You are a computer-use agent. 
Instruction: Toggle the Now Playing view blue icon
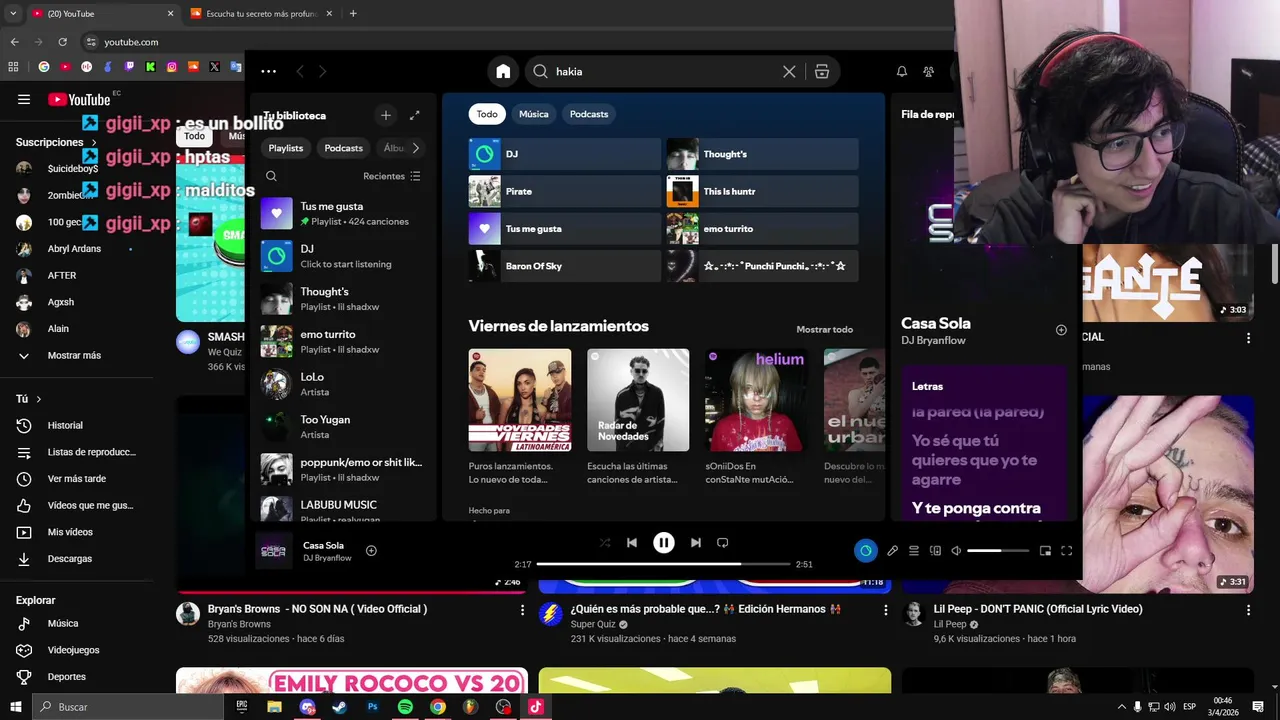866,550
